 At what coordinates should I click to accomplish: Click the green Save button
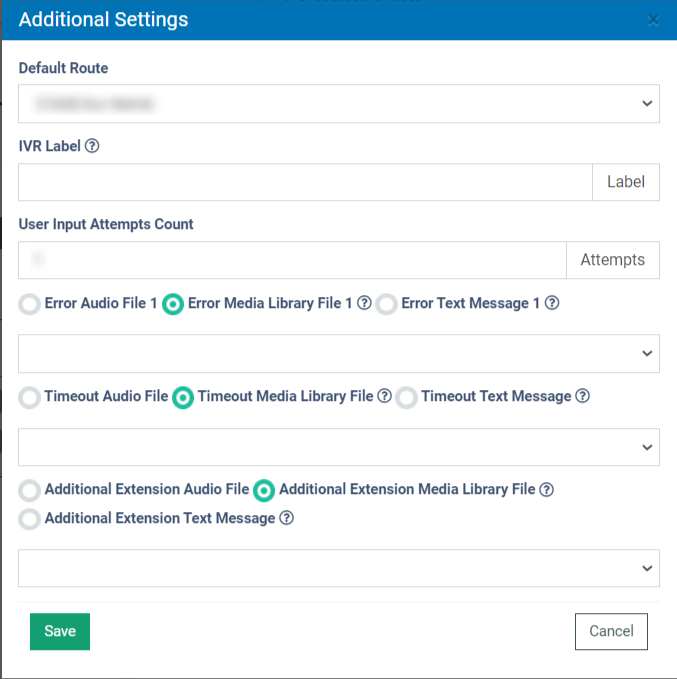60,632
